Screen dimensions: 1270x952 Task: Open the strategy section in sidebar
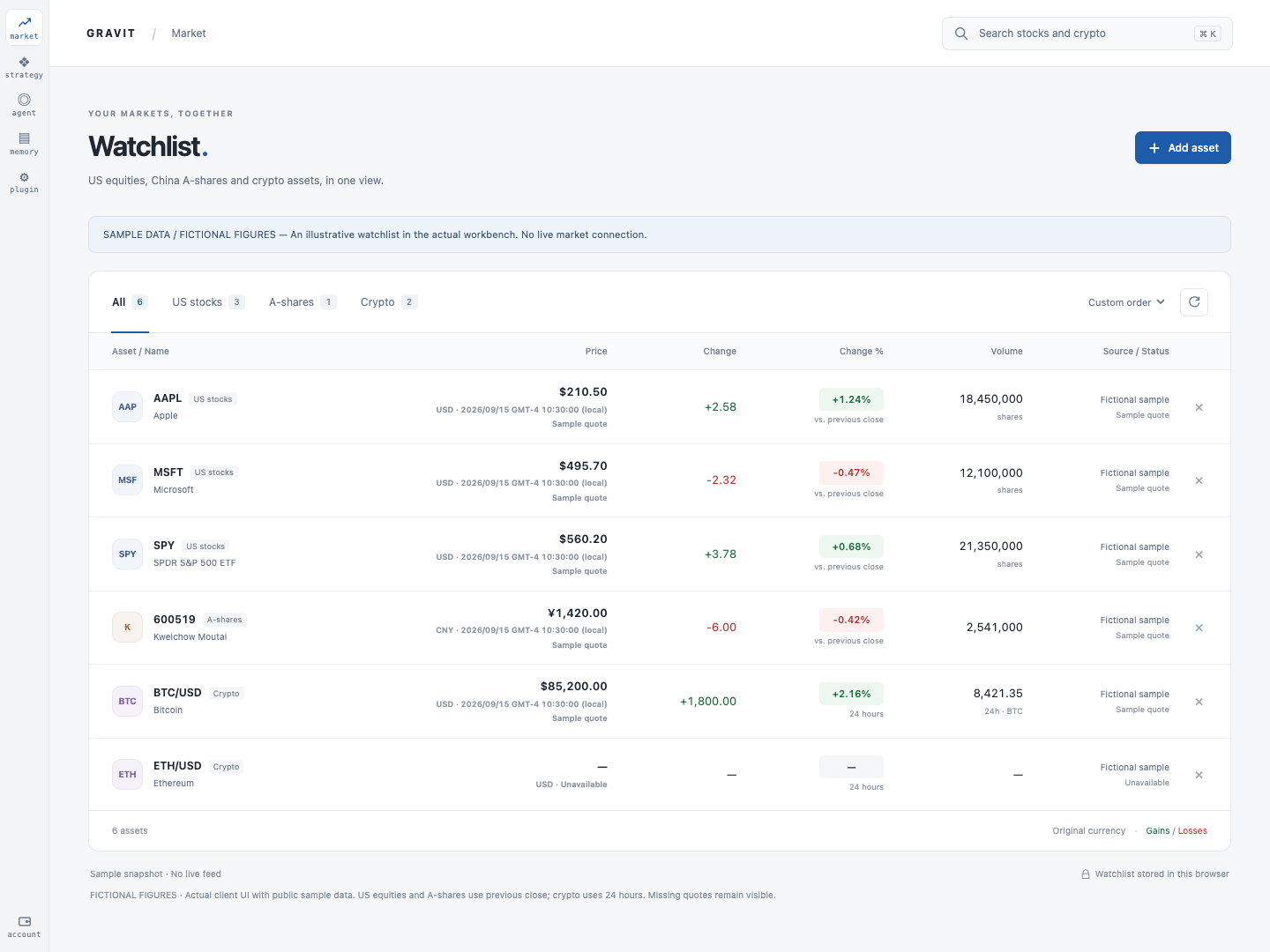pyautogui.click(x=25, y=66)
